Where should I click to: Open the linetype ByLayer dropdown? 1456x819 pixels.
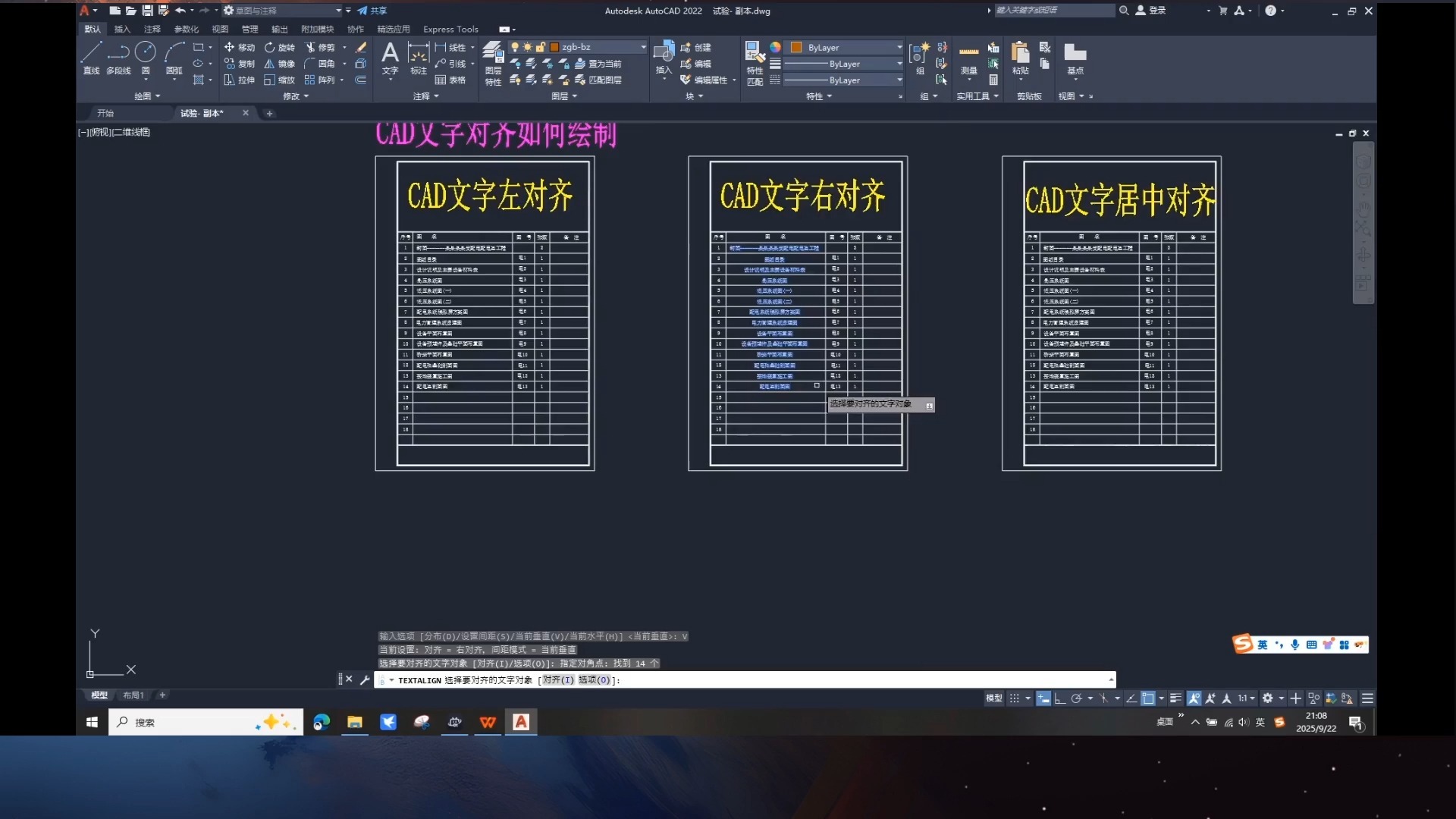click(844, 80)
